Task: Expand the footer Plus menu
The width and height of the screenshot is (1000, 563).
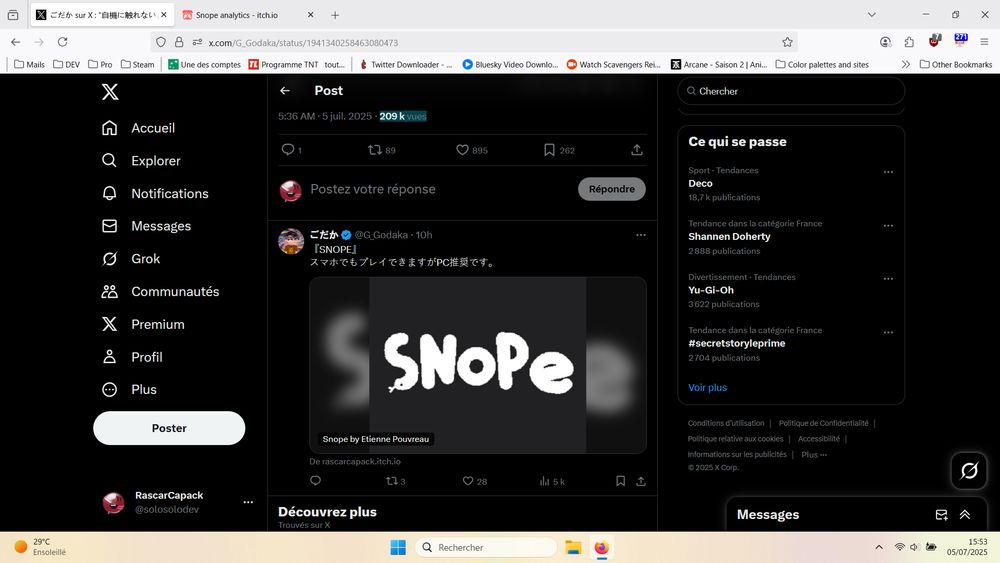Action: [x=814, y=455]
